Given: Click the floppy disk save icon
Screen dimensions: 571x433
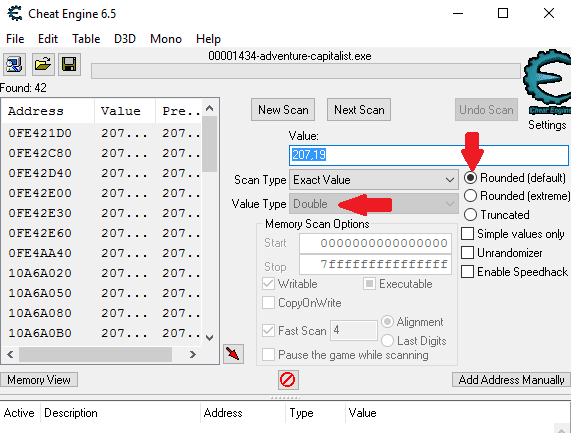Looking at the screenshot, I should pyautogui.click(x=69, y=64).
